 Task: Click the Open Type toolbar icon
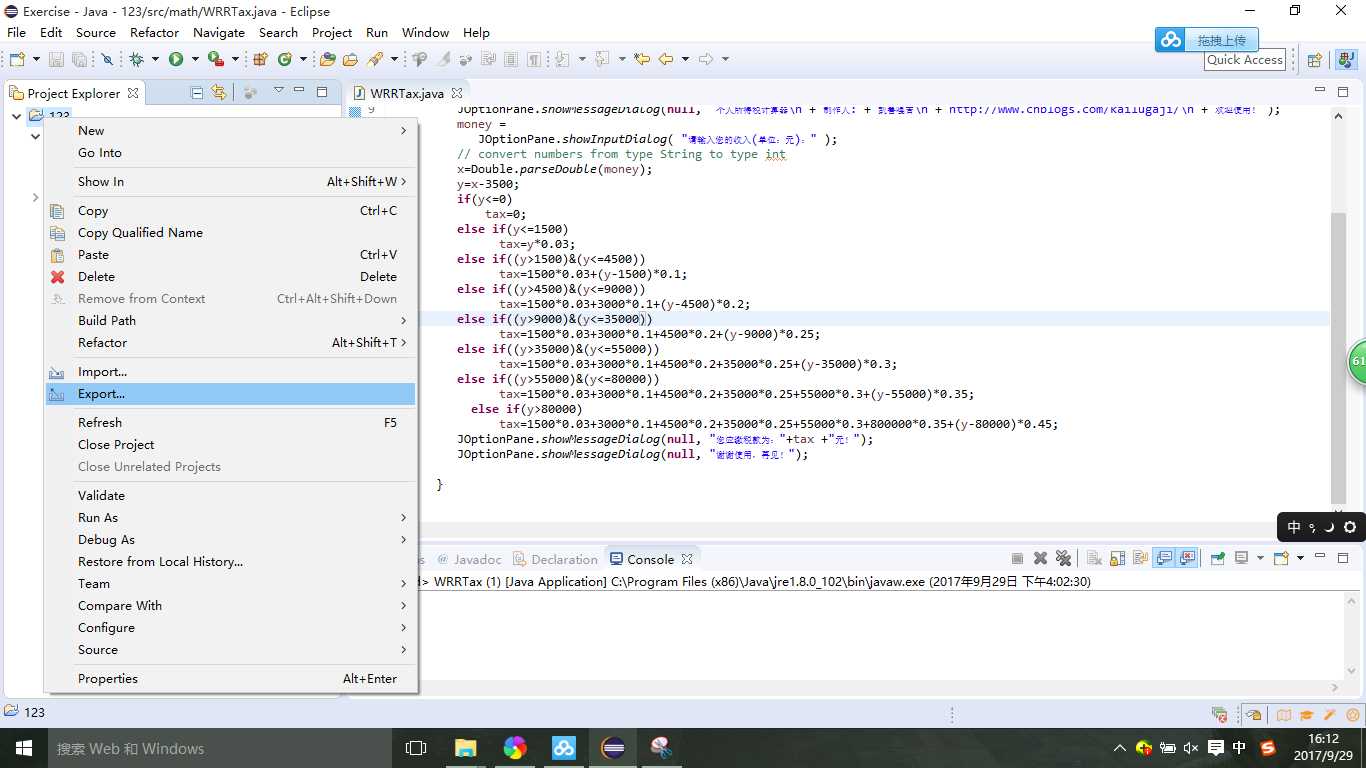pyautogui.click(x=327, y=59)
